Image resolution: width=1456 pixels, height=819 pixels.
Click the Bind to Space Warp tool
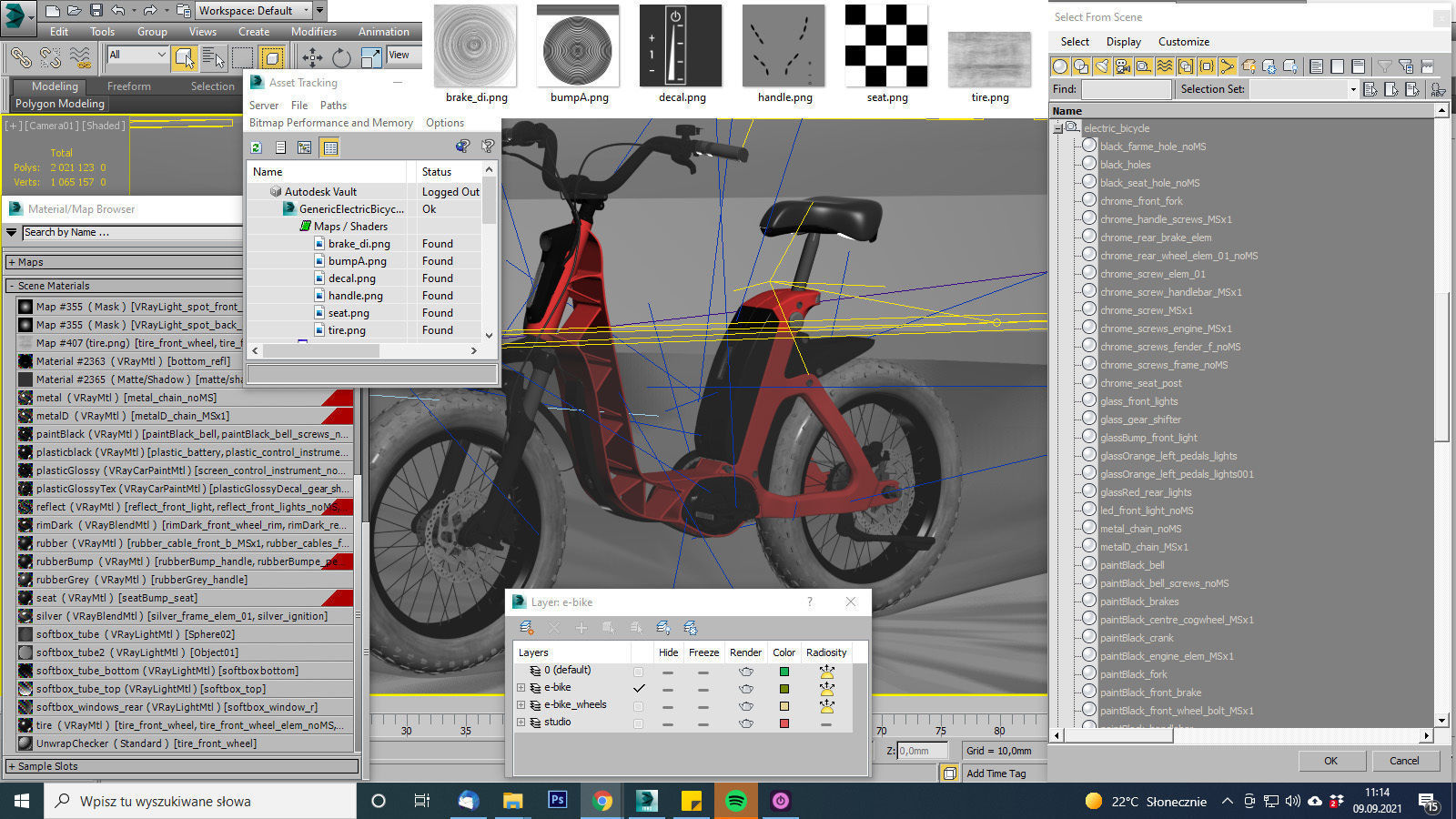(x=80, y=57)
